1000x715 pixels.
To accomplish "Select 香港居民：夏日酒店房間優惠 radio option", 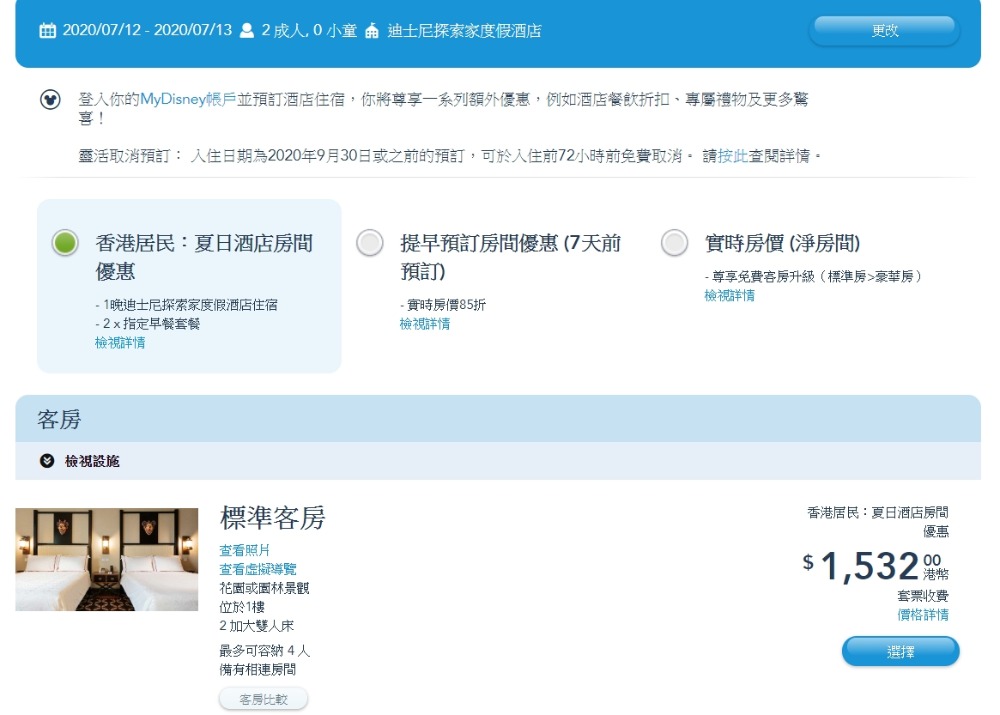I will click(65, 243).
